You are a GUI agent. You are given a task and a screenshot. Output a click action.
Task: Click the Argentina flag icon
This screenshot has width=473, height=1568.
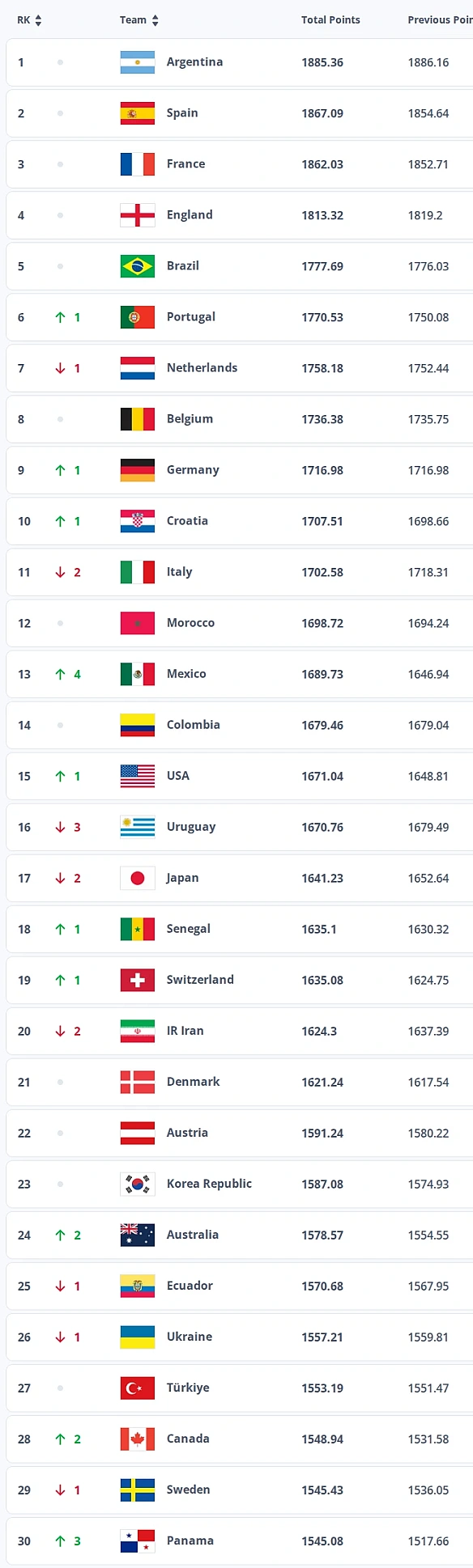[x=138, y=62]
